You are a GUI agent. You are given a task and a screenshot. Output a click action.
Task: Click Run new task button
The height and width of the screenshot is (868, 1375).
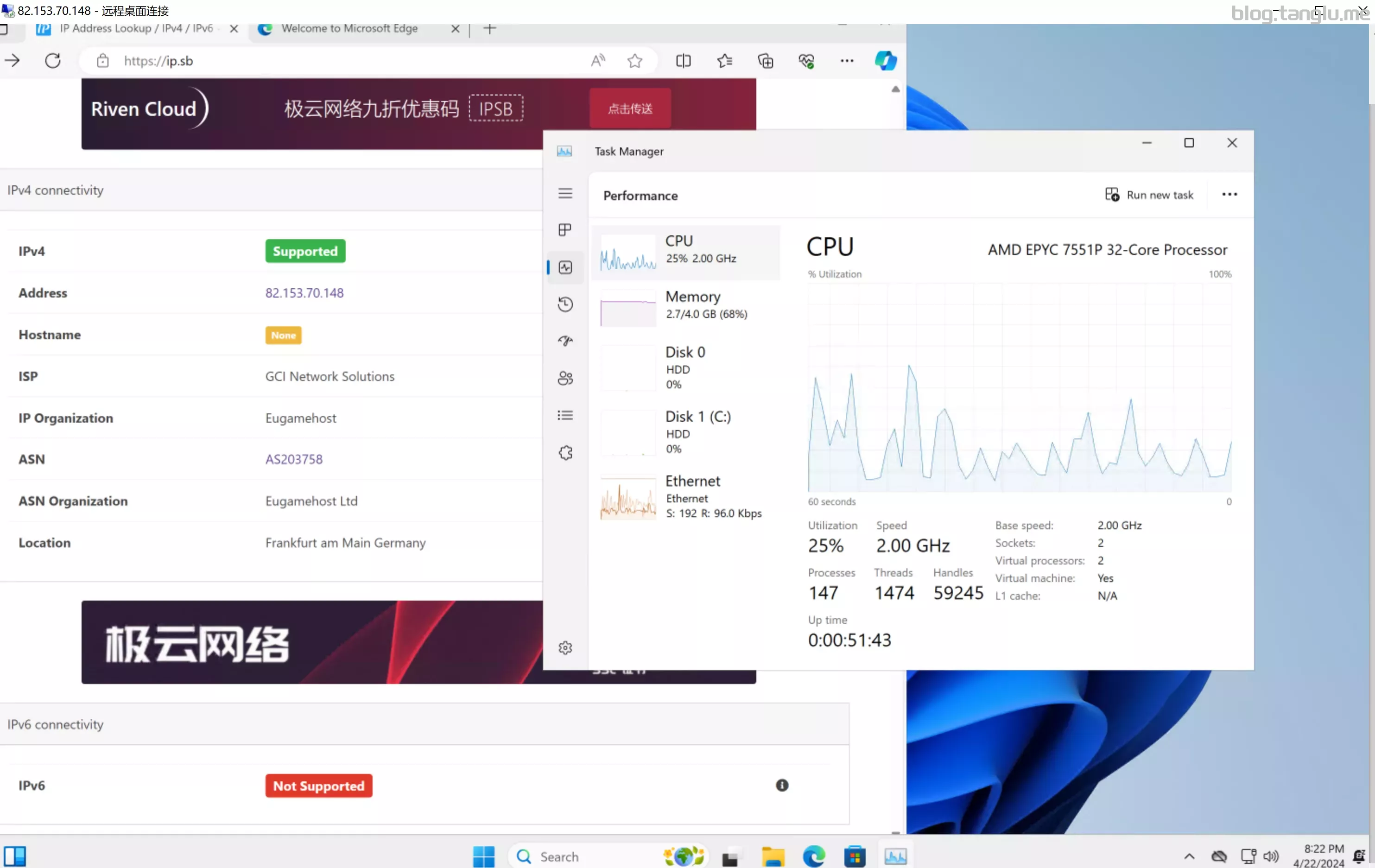coord(1149,195)
